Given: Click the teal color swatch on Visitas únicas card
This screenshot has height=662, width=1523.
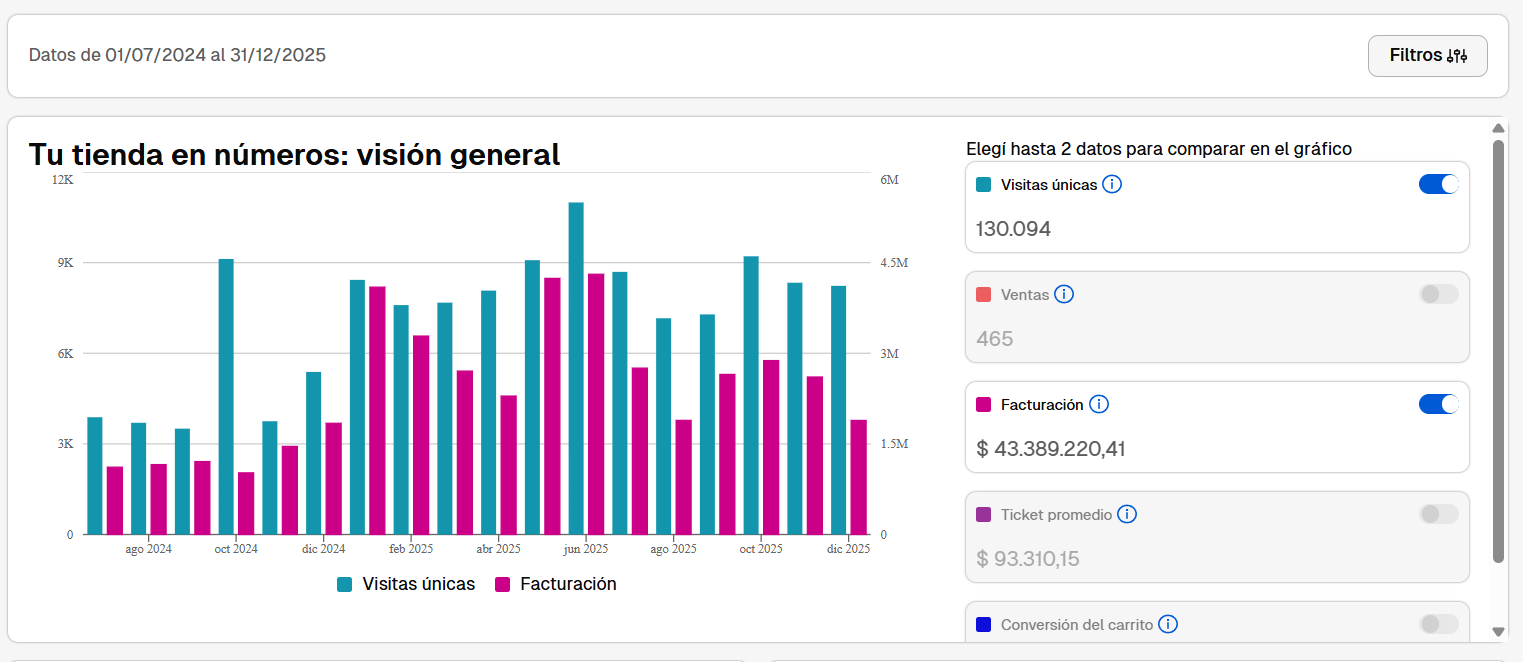Looking at the screenshot, I should point(983,185).
